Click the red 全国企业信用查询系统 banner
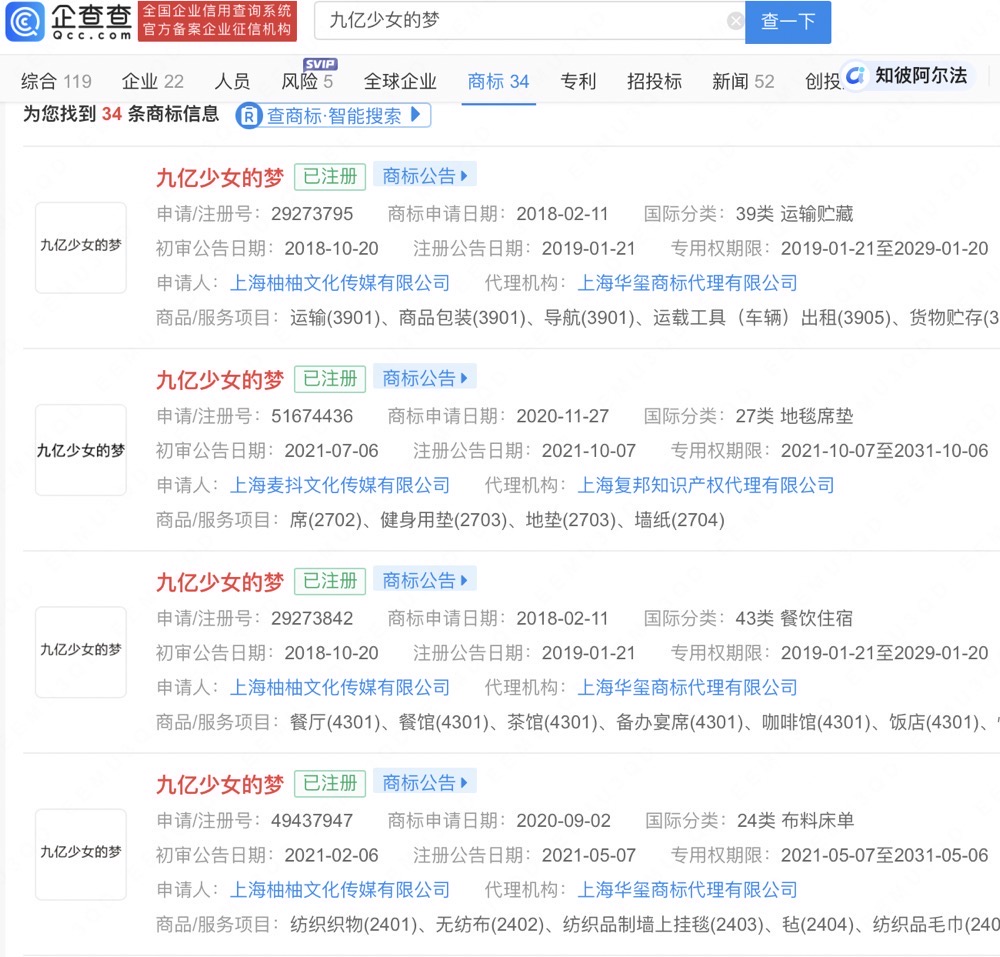Viewport: 1000px width, 957px height. (x=217, y=20)
